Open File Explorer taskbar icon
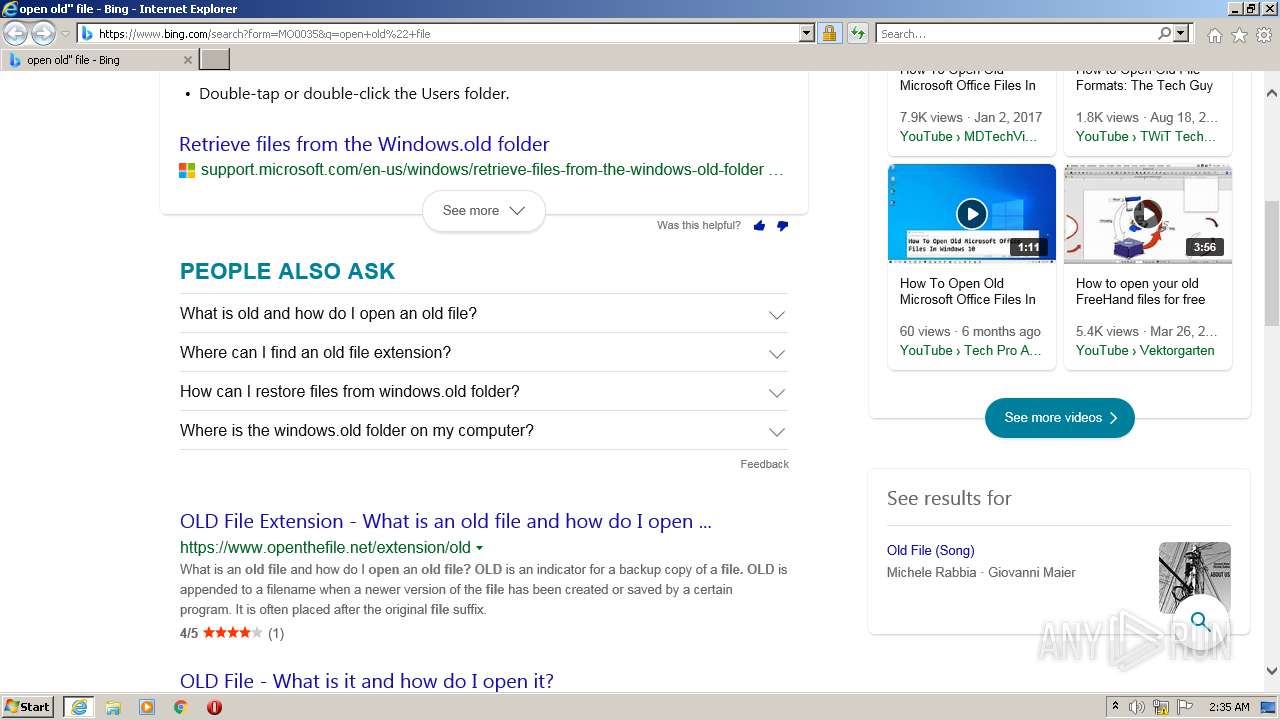This screenshot has height=720, width=1280. (x=113, y=707)
